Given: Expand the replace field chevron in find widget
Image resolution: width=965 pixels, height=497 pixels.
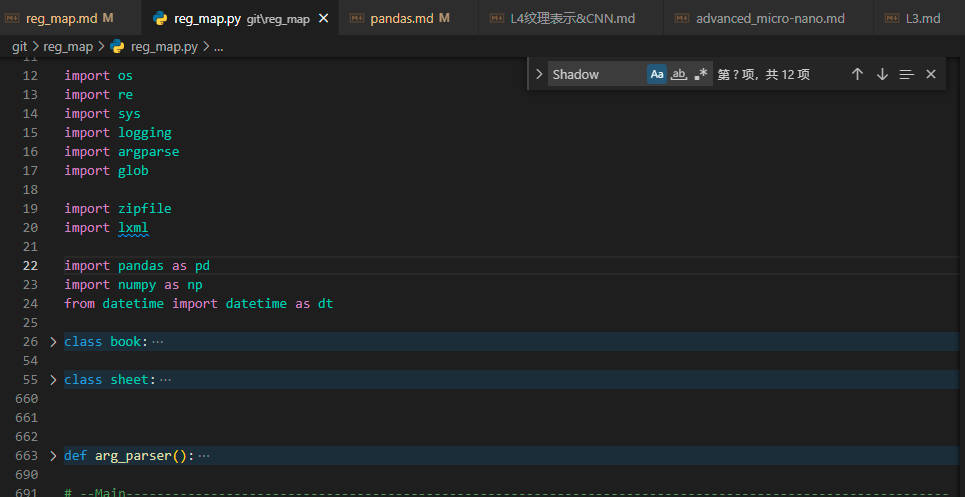Looking at the screenshot, I should [539, 74].
